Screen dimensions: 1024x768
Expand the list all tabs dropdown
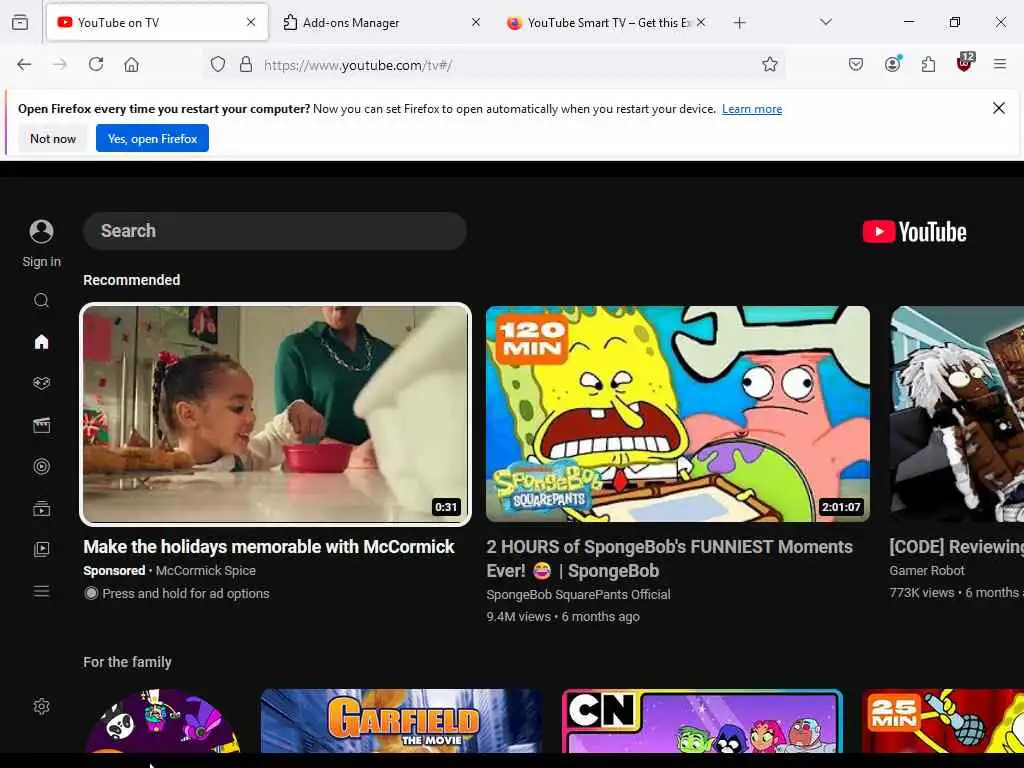tap(826, 22)
